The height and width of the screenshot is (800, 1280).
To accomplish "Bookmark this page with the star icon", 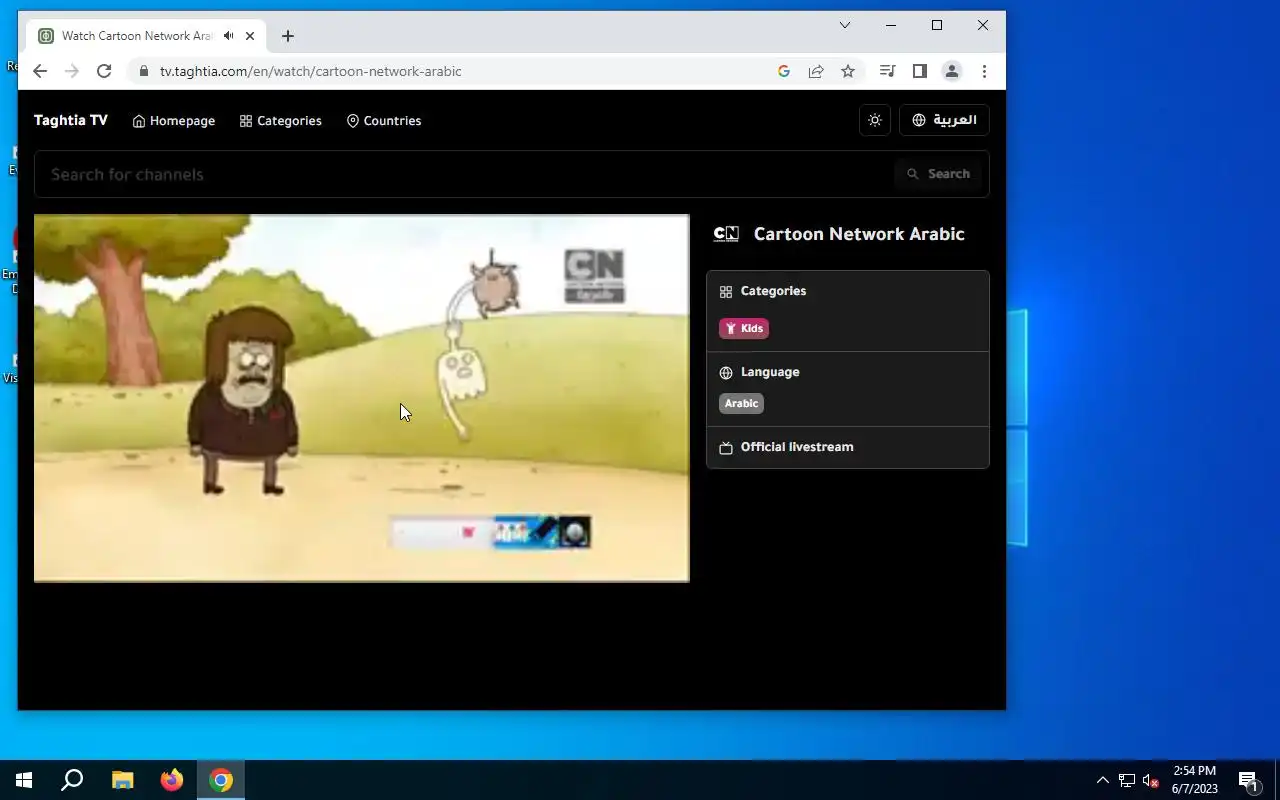I will (x=848, y=71).
